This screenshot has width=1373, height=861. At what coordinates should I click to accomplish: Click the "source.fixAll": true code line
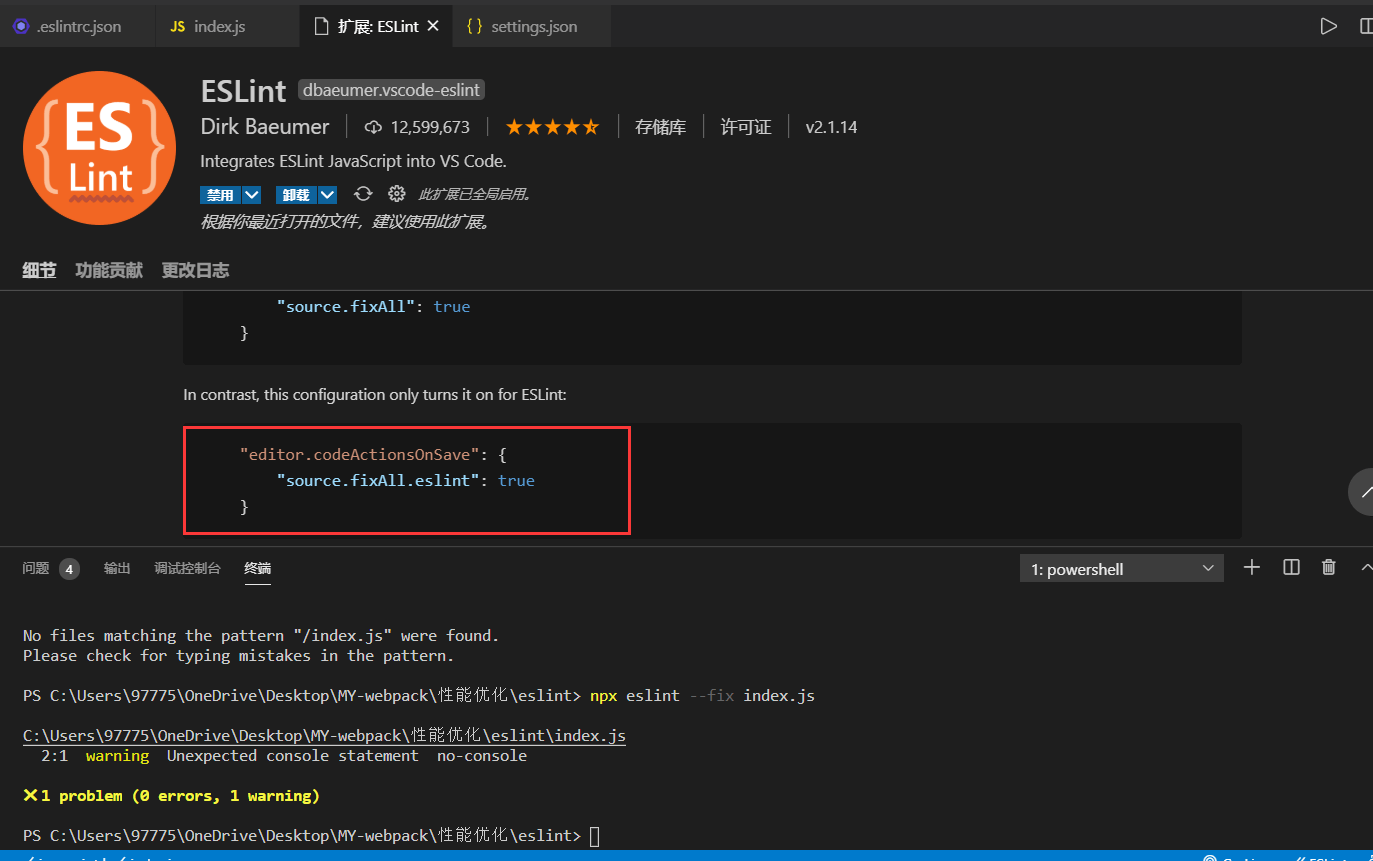tap(373, 307)
